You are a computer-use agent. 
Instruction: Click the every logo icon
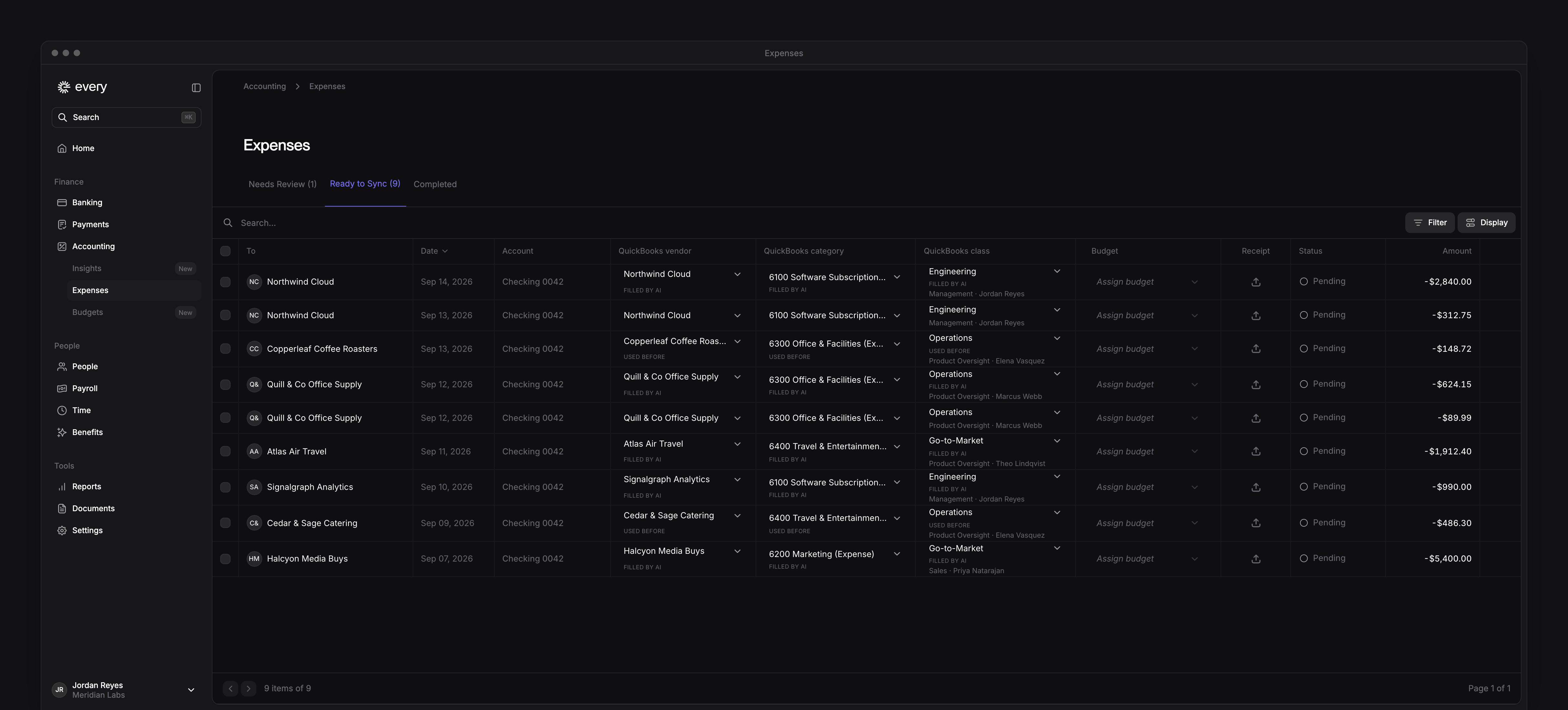(x=63, y=87)
